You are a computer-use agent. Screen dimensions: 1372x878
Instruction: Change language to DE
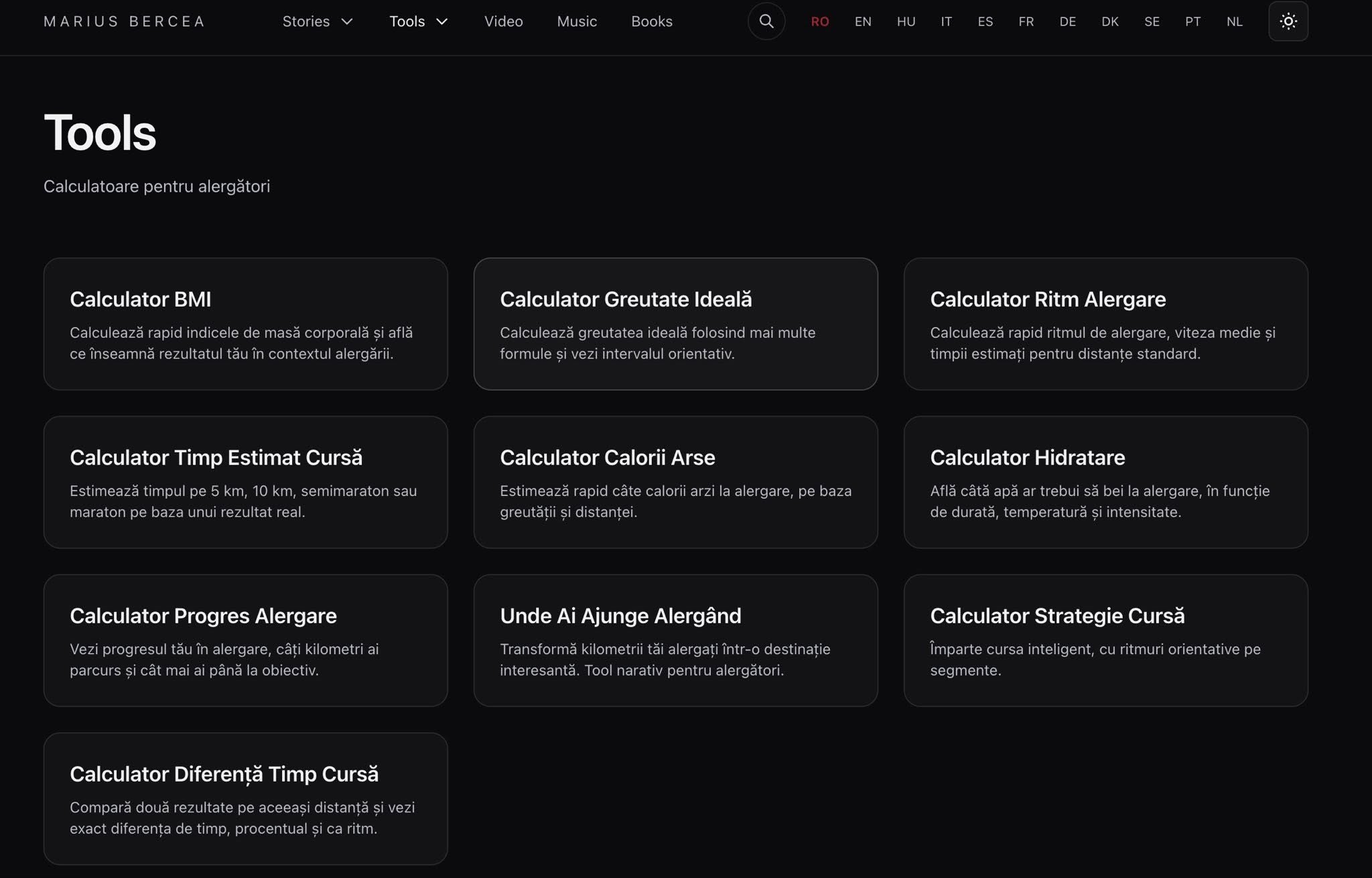coord(1067,21)
